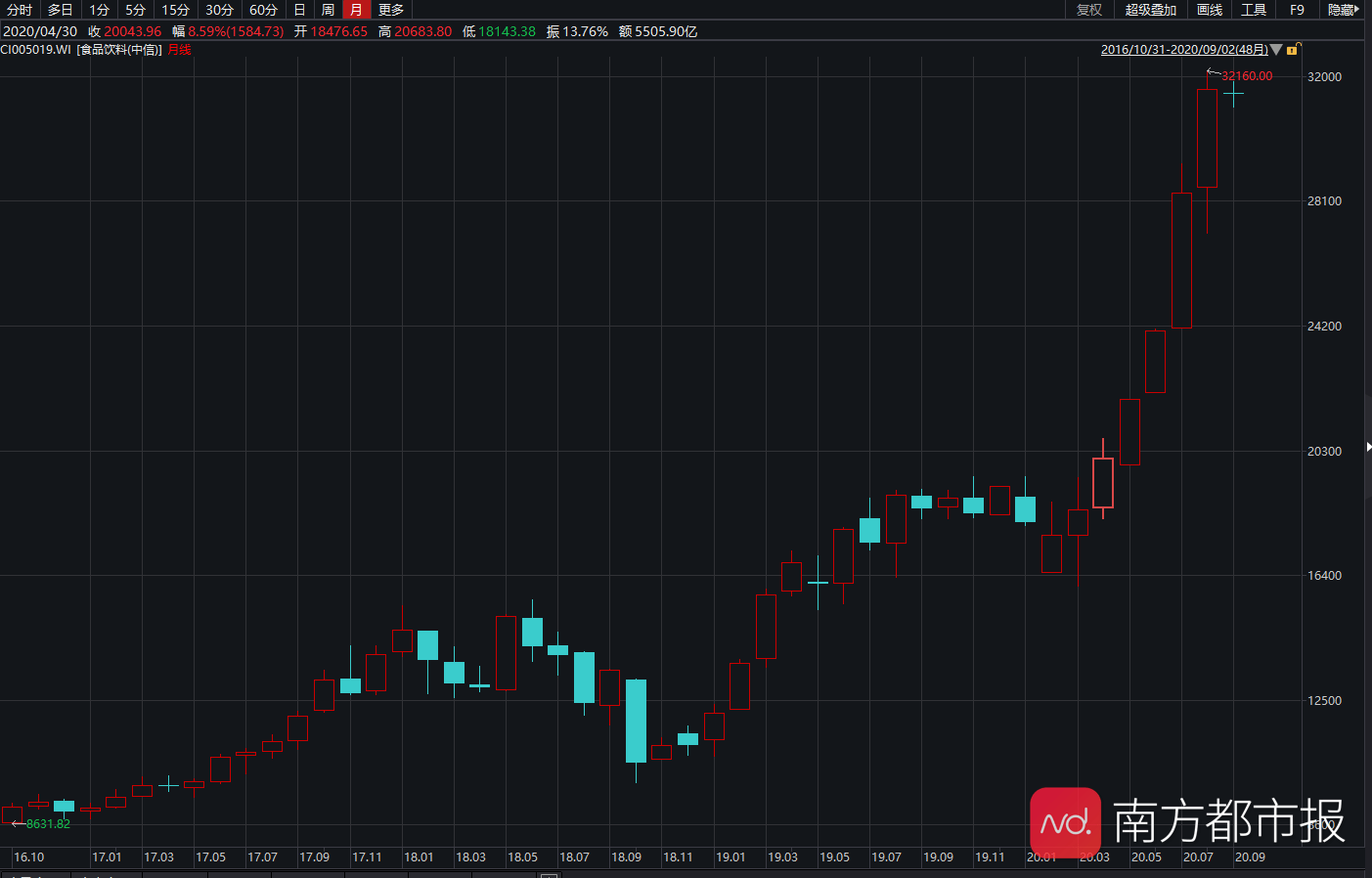
Task: Click the opening value 18476.65
Action: point(339,31)
